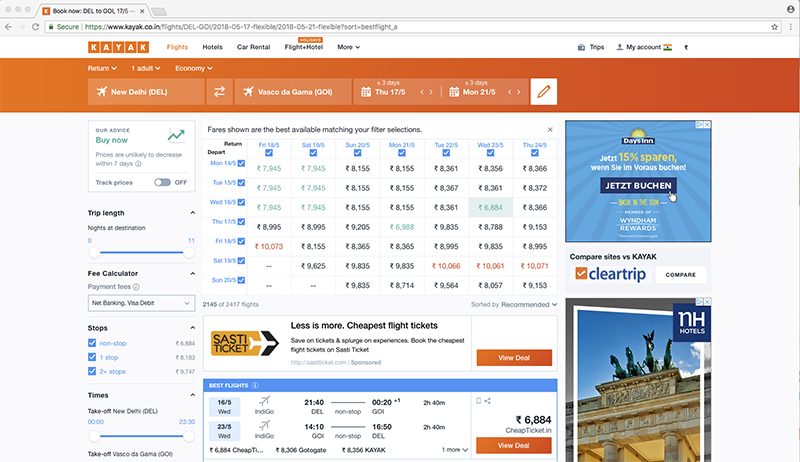The image size is (800, 462).
Task: Click the cleartrip COMPARE button
Action: pos(681,274)
